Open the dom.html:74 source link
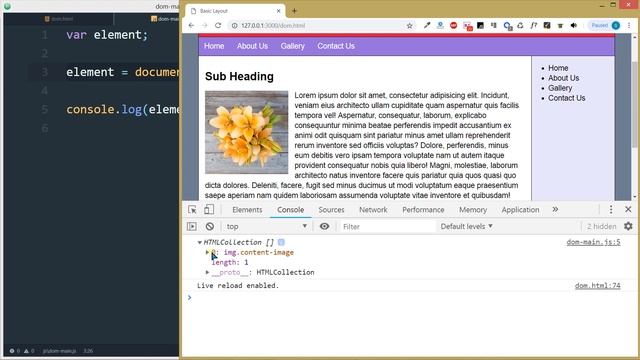640x360 pixels. (x=598, y=286)
